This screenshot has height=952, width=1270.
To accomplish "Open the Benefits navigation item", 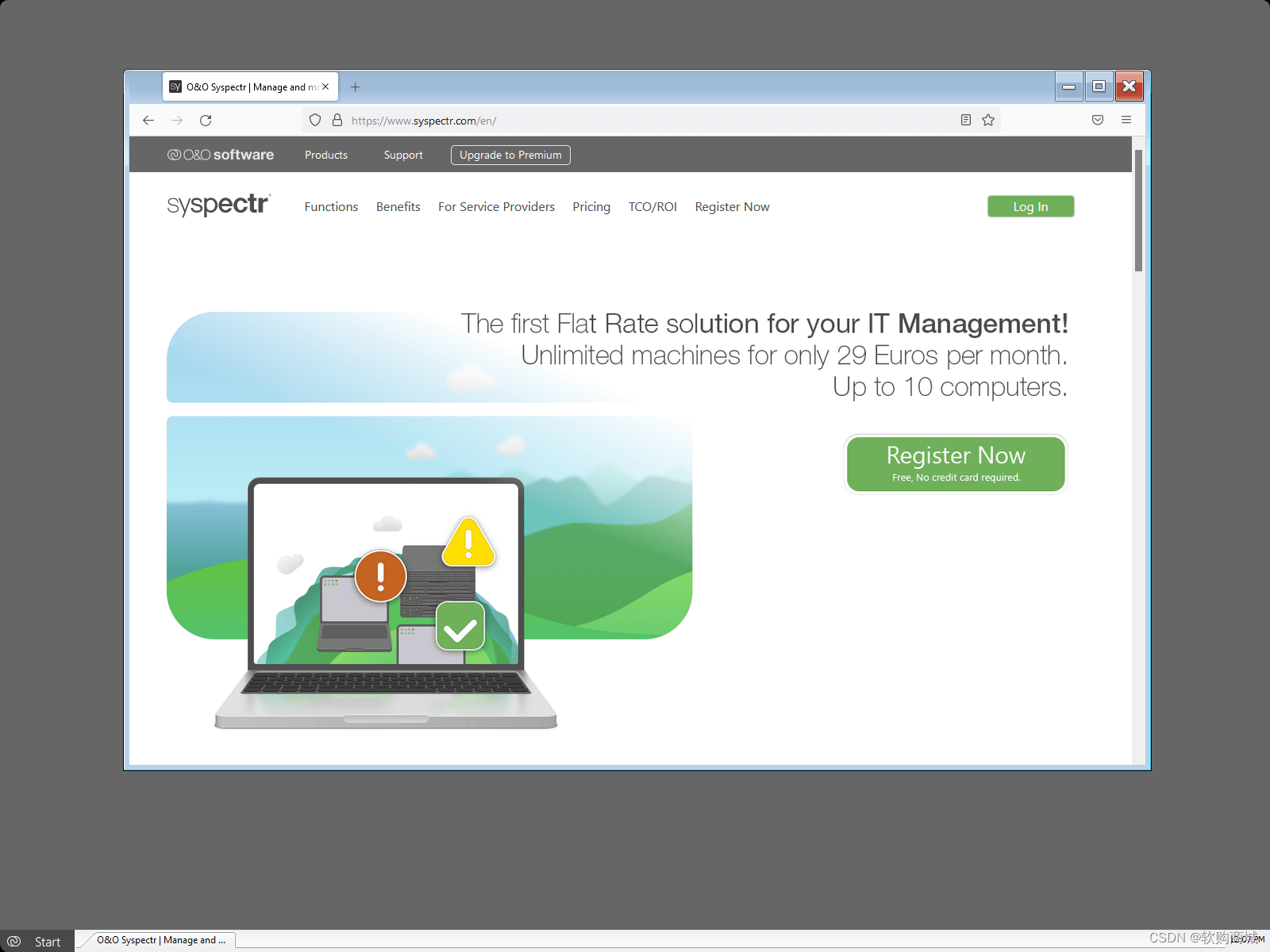I will 398,206.
